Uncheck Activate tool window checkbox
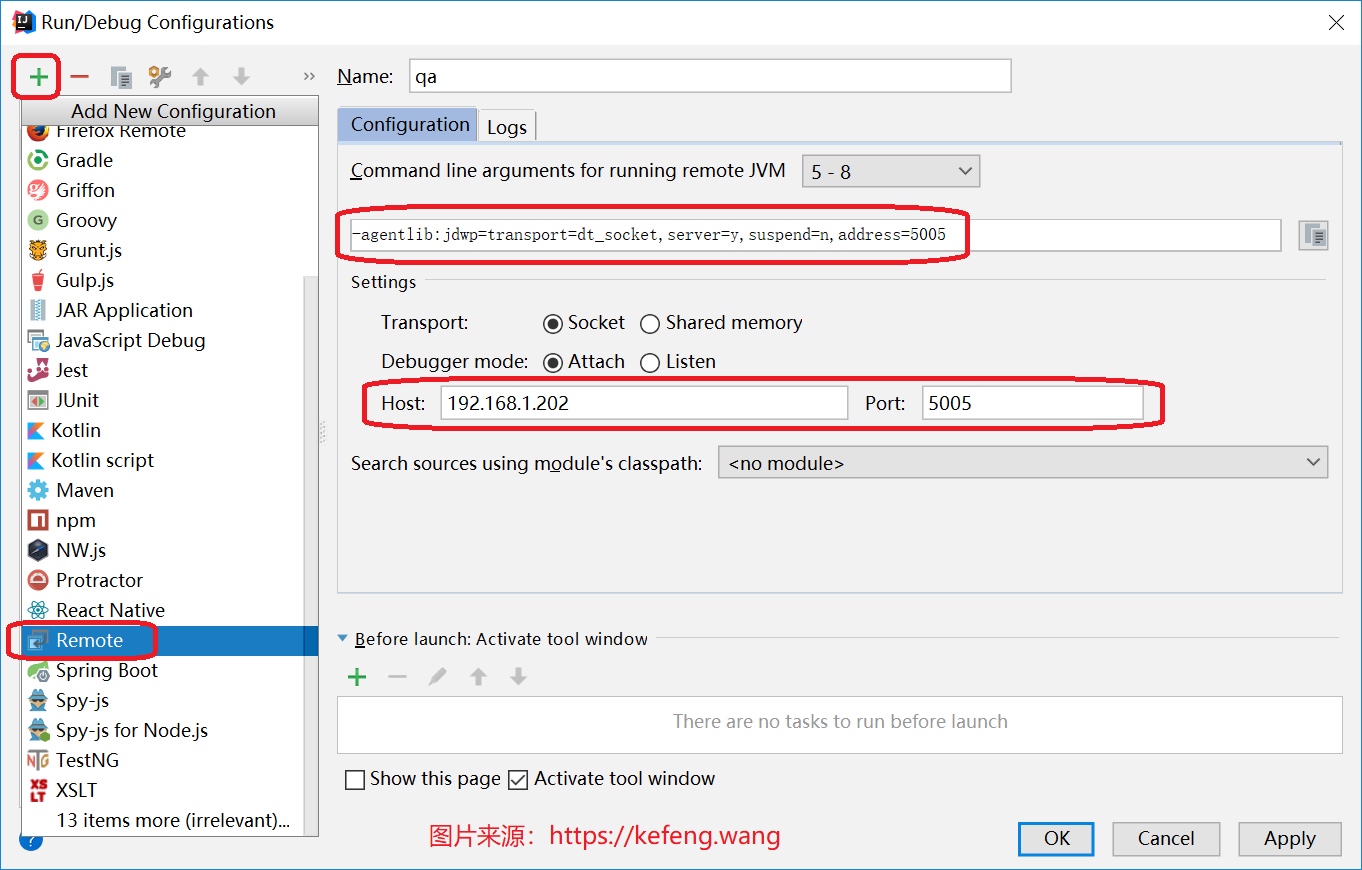1362x870 pixels. pyautogui.click(x=518, y=780)
